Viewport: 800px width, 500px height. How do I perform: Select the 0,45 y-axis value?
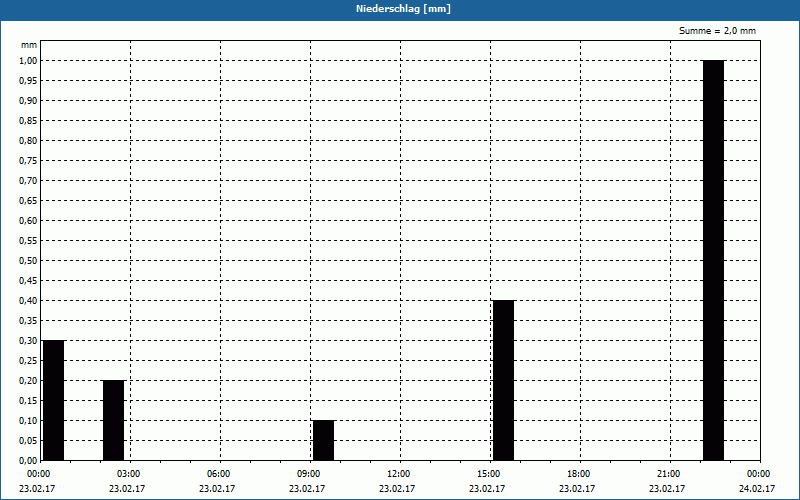tap(28, 281)
